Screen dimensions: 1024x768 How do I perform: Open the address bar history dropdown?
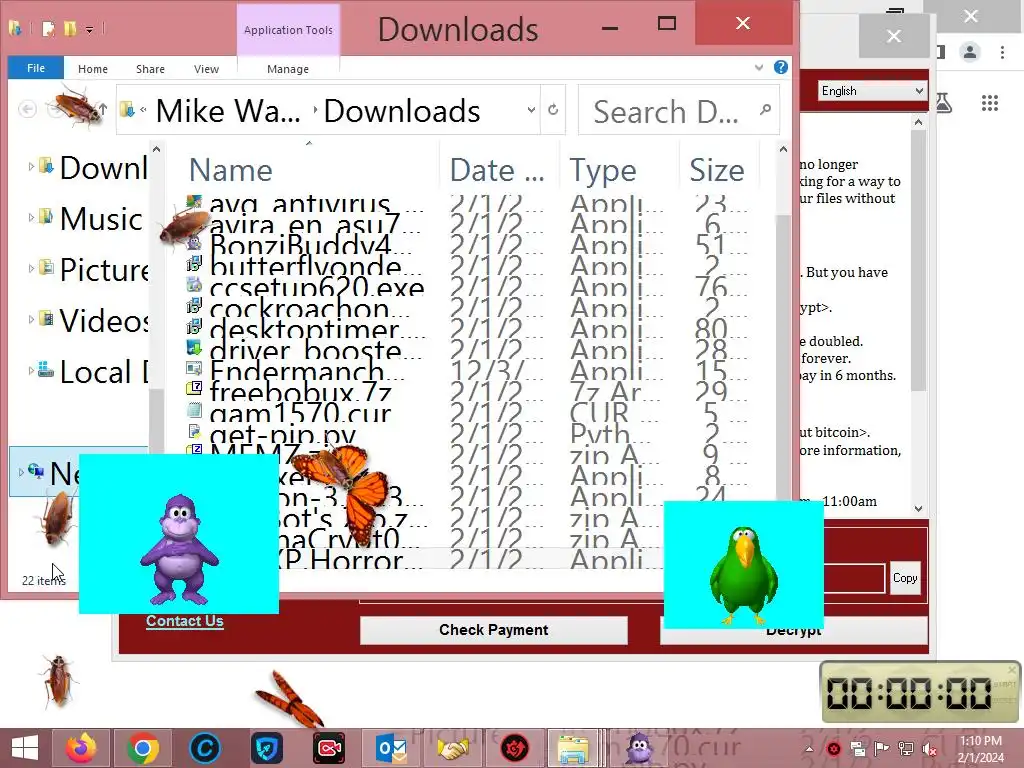tap(531, 110)
